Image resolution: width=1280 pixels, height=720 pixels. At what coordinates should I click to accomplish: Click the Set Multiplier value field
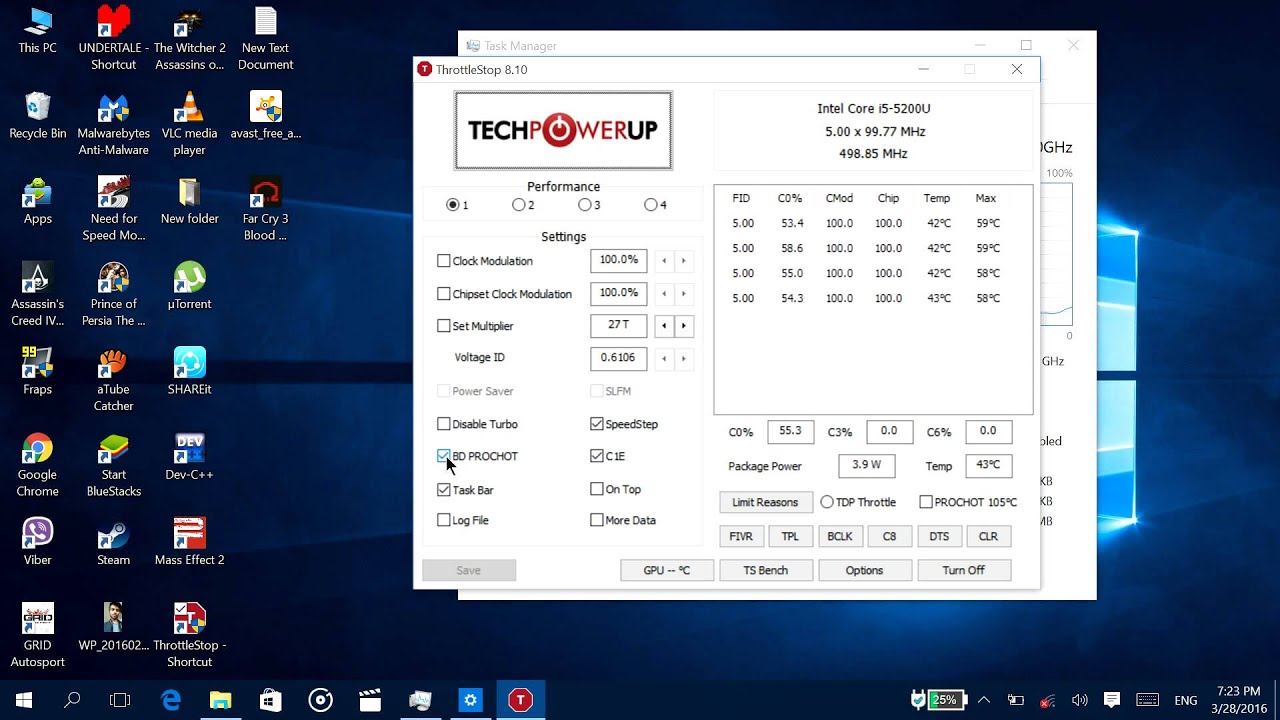(x=618, y=325)
